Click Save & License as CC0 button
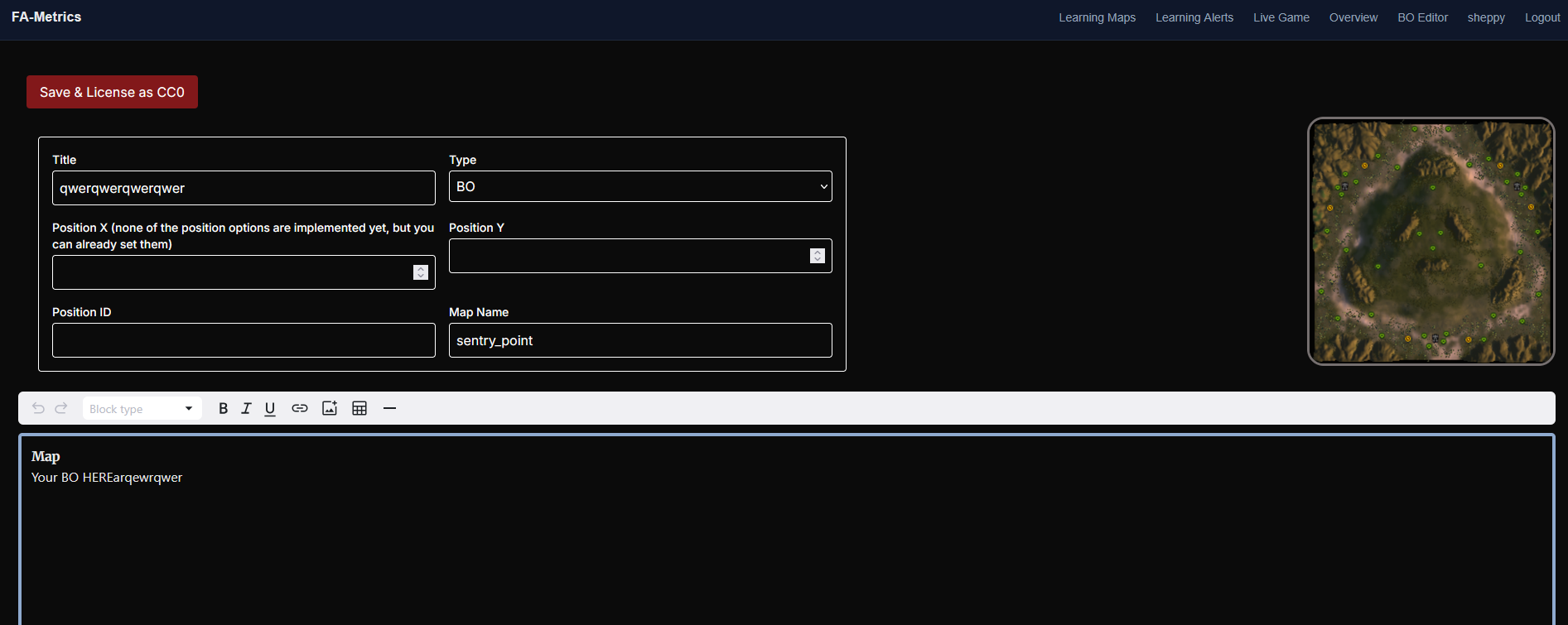The height and width of the screenshot is (625, 1568). 112,92
